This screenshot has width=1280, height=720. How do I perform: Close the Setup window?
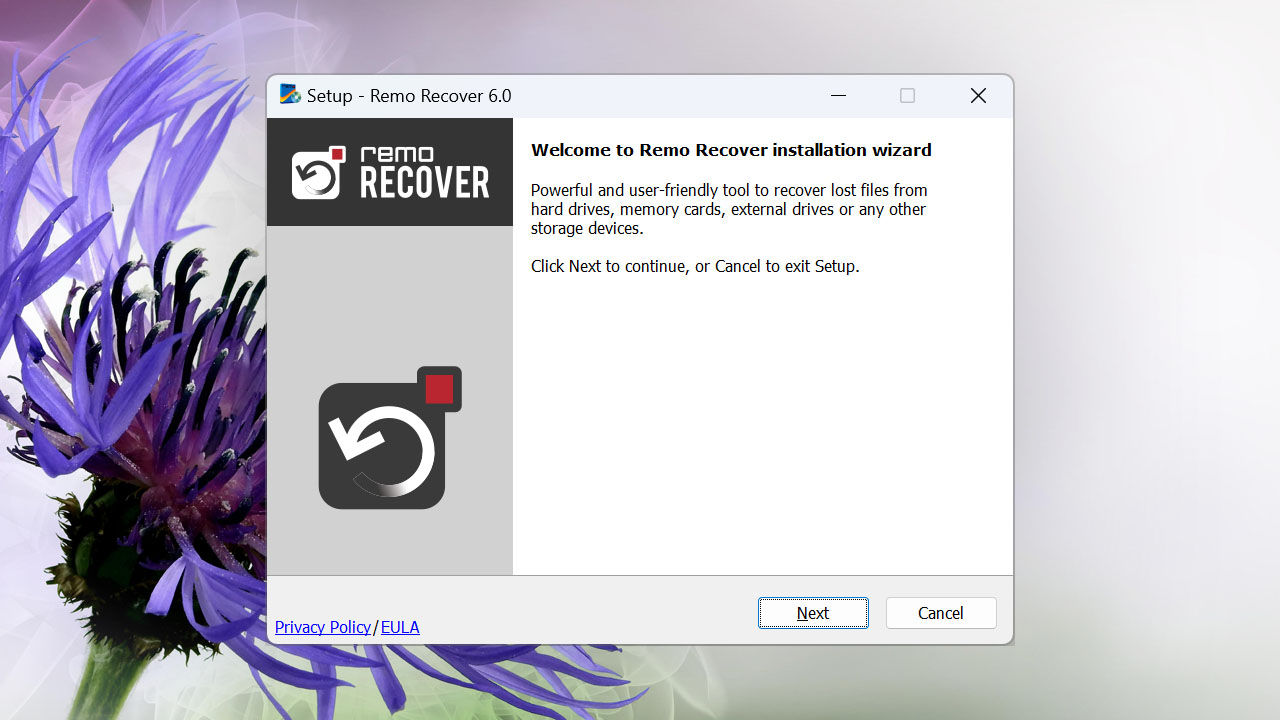[978, 96]
